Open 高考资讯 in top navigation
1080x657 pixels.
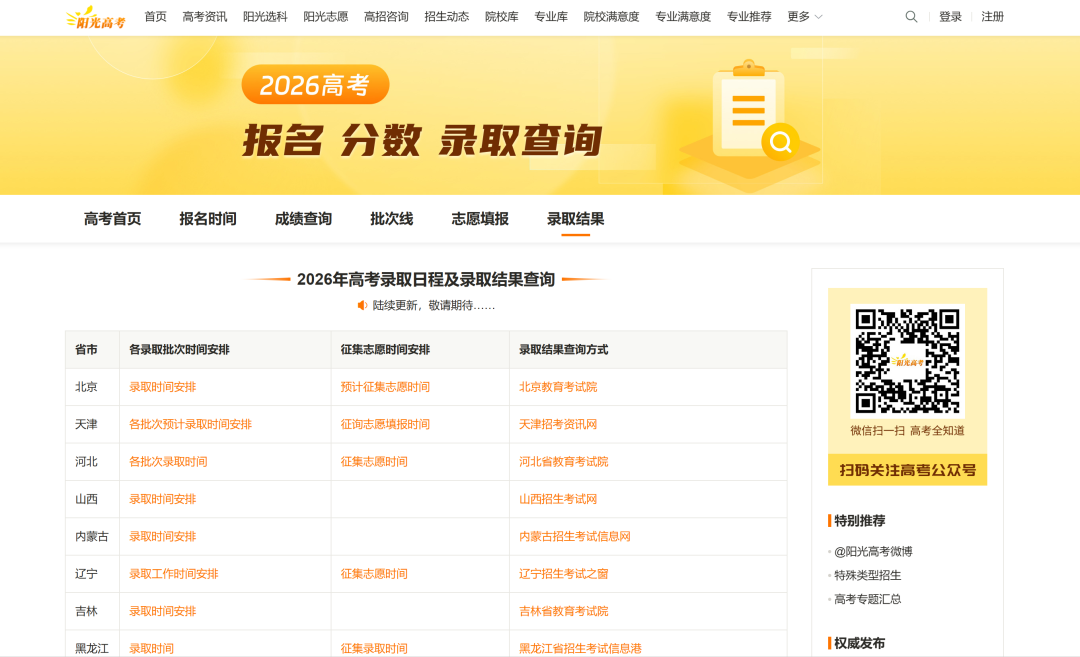coord(205,17)
